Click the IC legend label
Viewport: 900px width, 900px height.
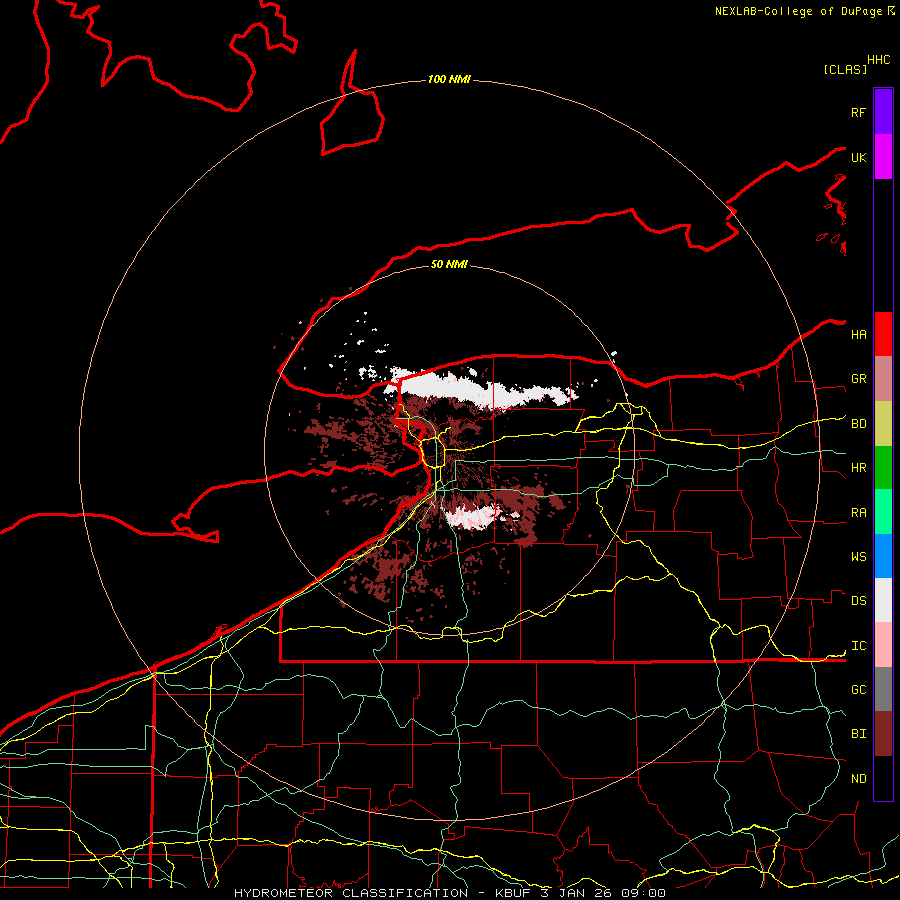pyautogui.click(x=858, y=646)
